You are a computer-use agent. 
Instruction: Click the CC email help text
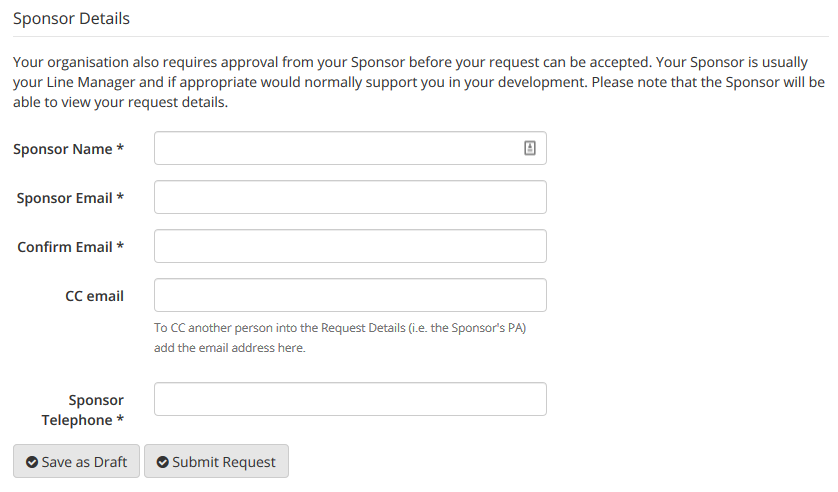[340, 338]
